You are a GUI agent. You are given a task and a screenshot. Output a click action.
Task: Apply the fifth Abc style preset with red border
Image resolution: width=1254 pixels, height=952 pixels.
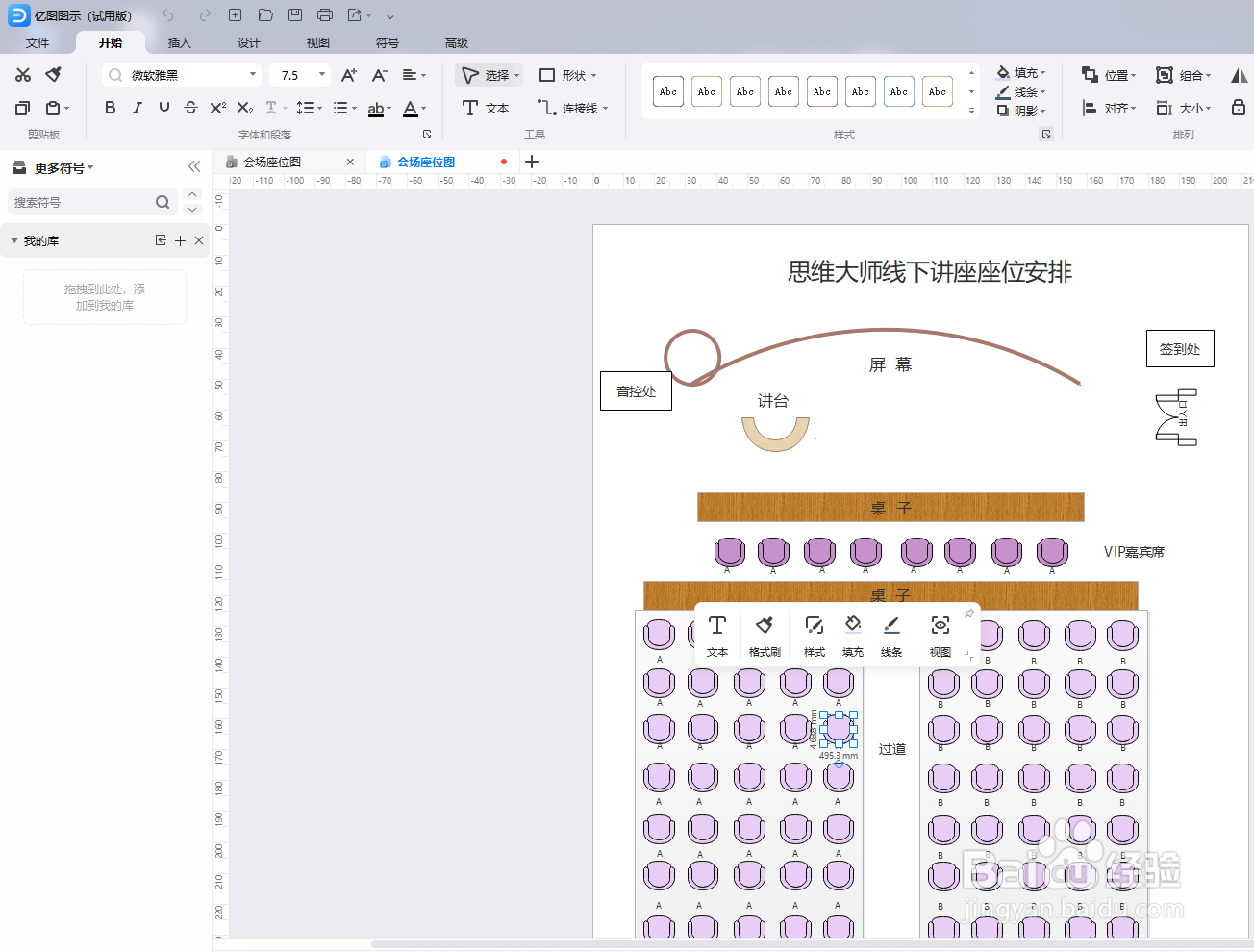822,91
